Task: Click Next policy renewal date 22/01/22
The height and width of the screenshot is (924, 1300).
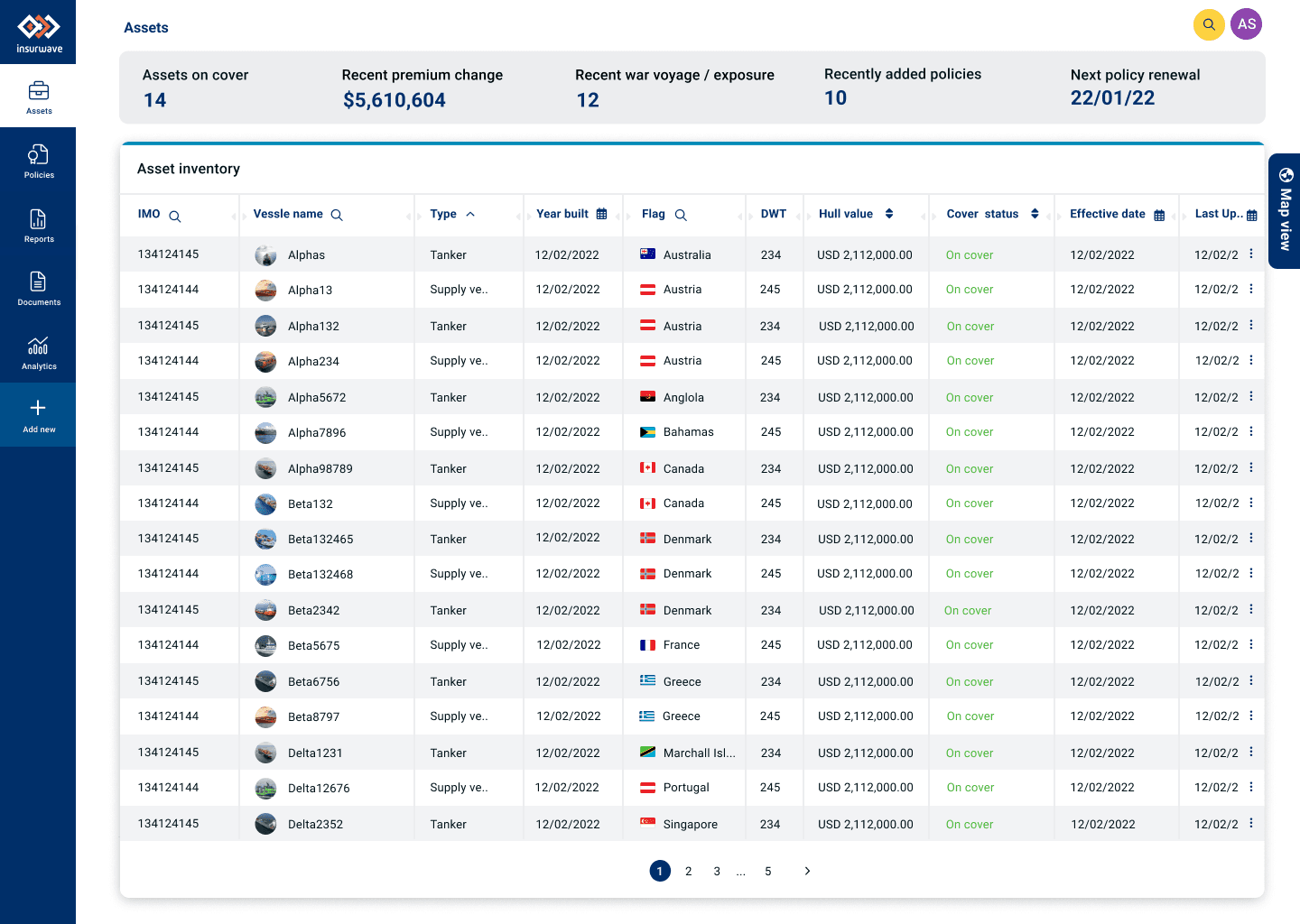Action: 1112,98
